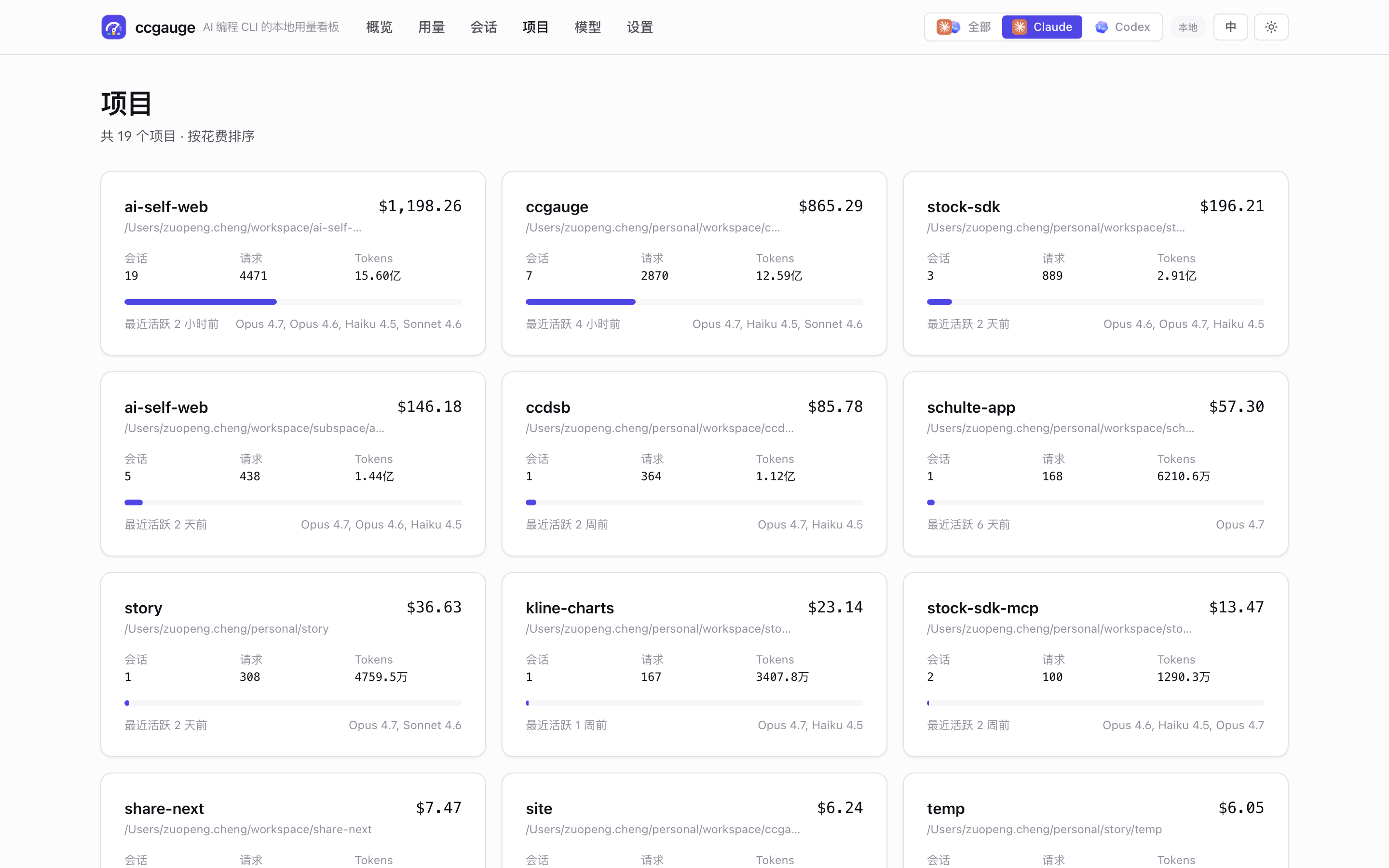The width and height of the screenshot is (1389, 868).
Task: Click the 项目 page heading
Action: coord(126,104)
